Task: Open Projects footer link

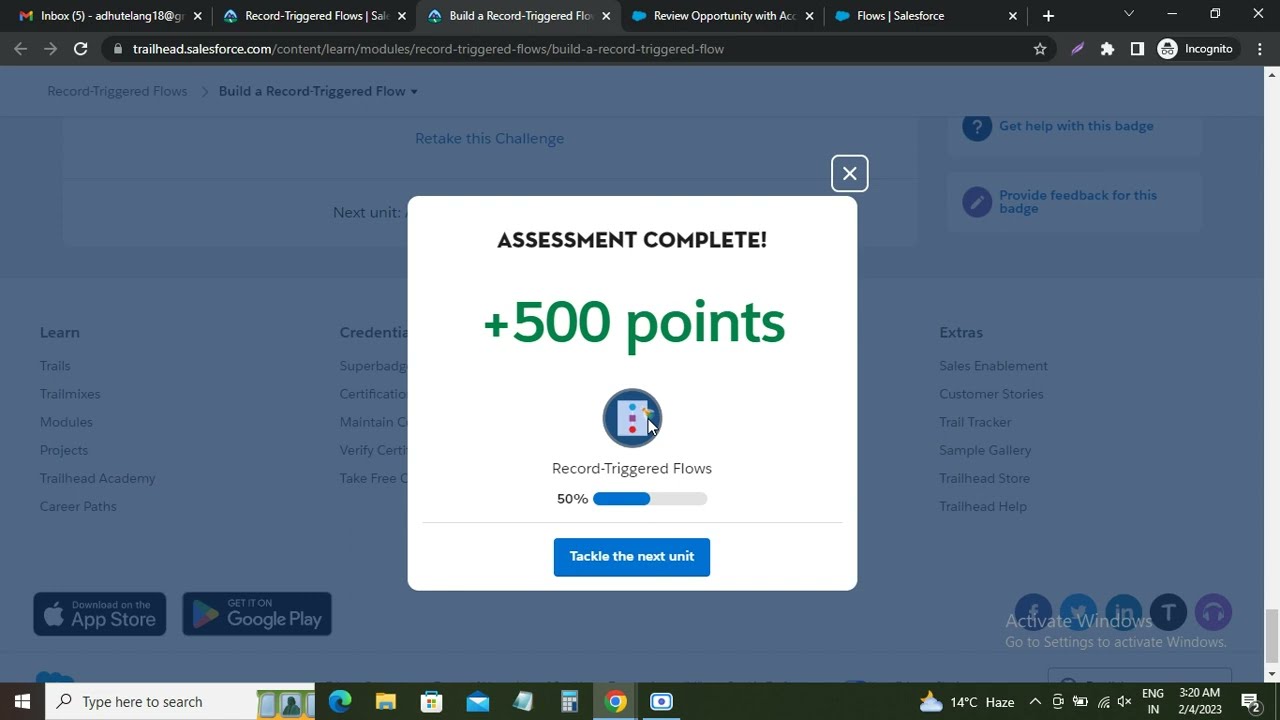Action: (64, 450)
